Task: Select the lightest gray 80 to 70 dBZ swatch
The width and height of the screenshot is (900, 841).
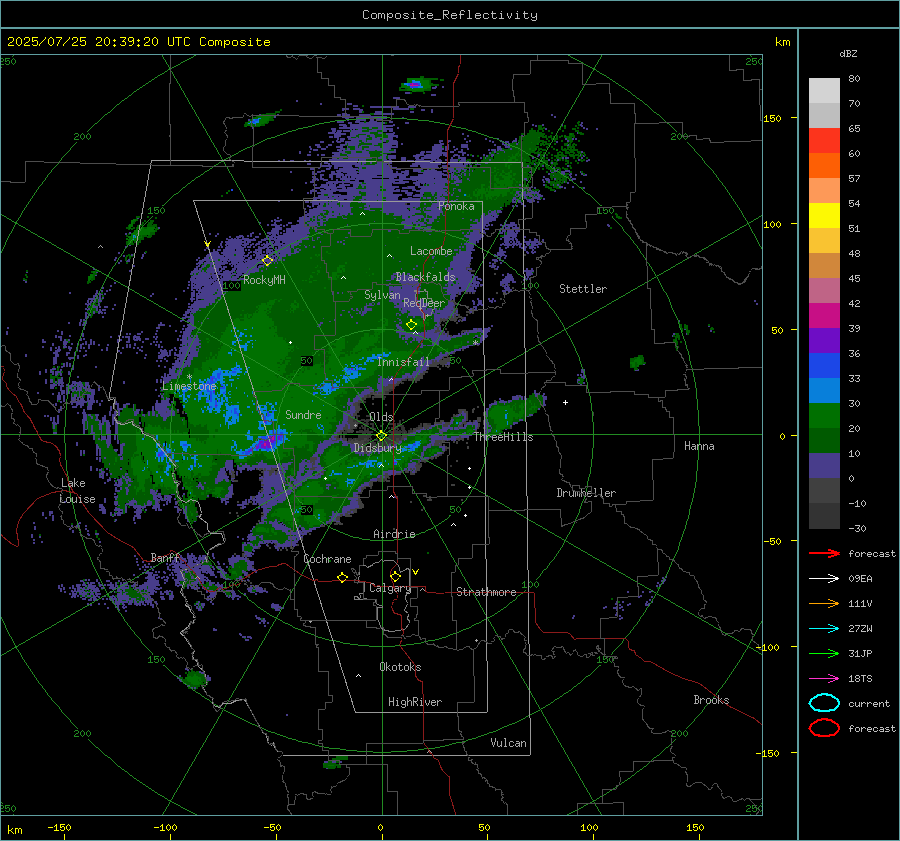Action: [824, 91]
